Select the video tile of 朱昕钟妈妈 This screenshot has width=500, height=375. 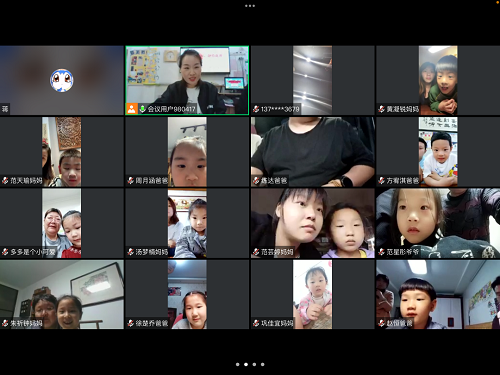click(x=62, y=295)
